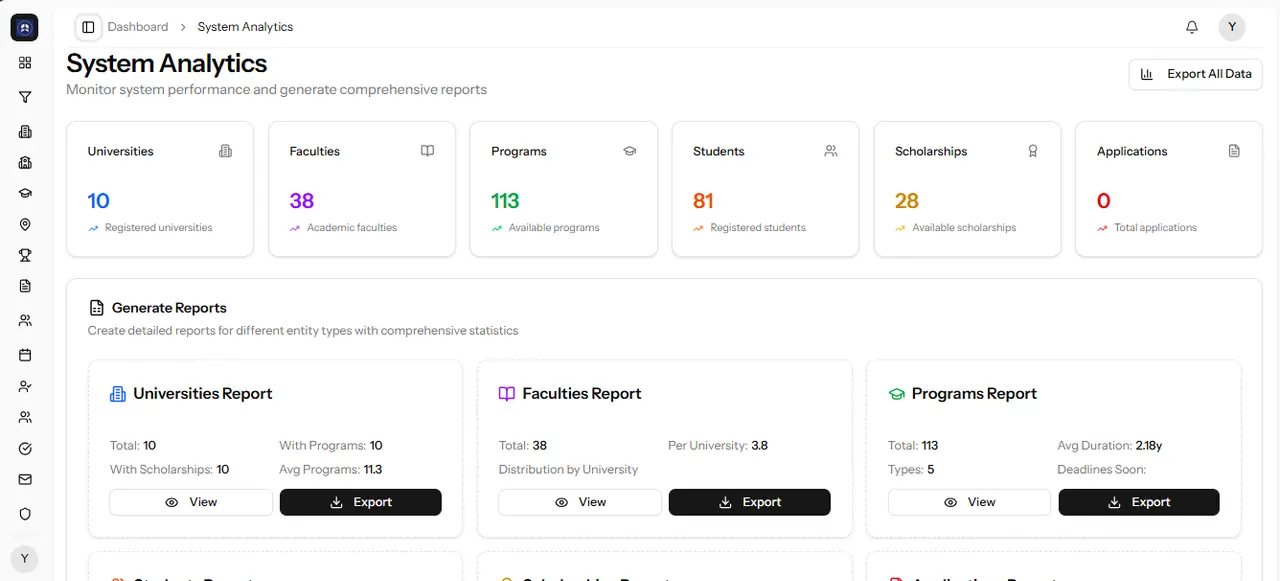Click the Programs count "113" in green

point(505,201)
